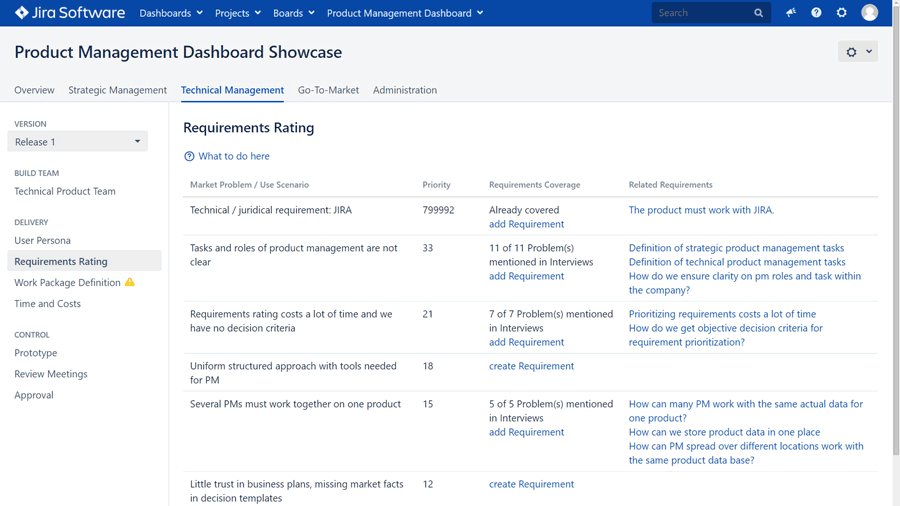The width and height of the screenshot is (900, 506).
Task: Click the Related Requirements column header
Action: (670, 185)
